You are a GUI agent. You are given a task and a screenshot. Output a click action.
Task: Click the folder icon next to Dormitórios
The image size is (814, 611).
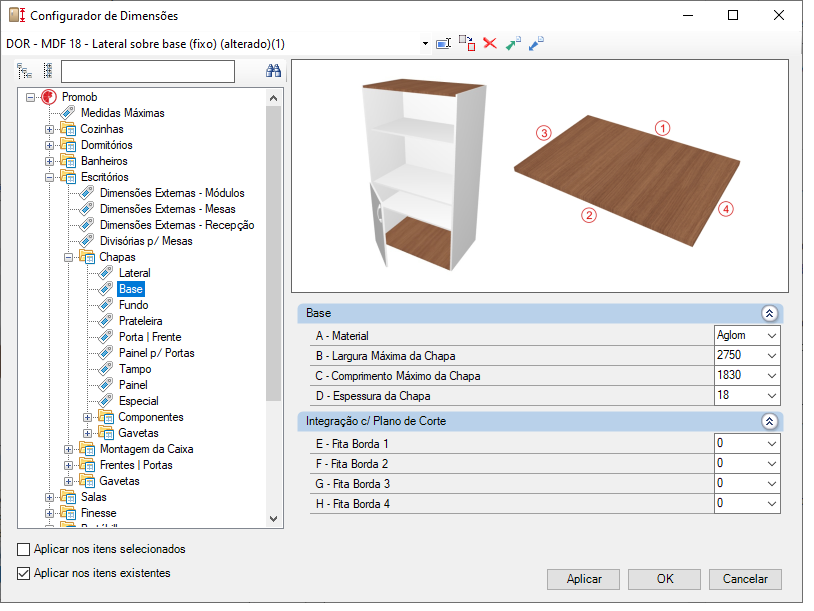[68, 145]
